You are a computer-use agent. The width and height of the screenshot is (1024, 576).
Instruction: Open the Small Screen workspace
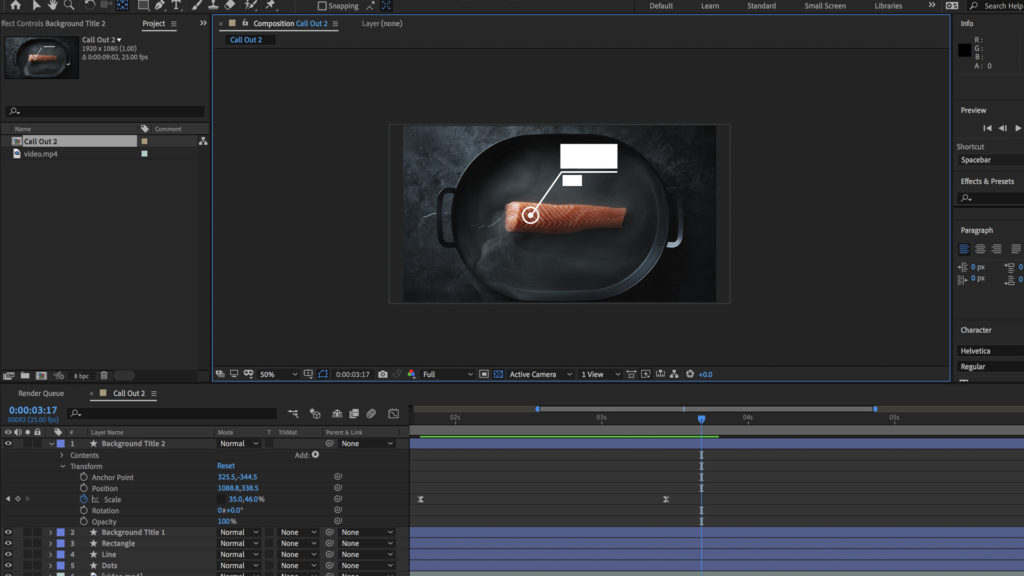(824, 6)
